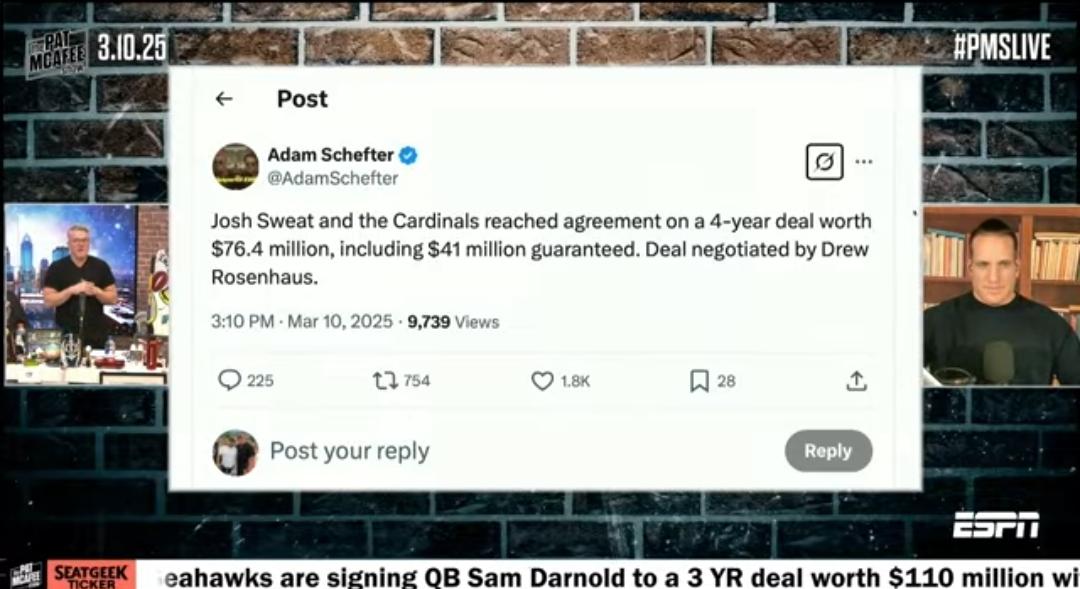Go back using the Post arrow
Image resolution: width=1080 pixels, height=589 pixels.
pyautogui.click(x=224, y=99)
